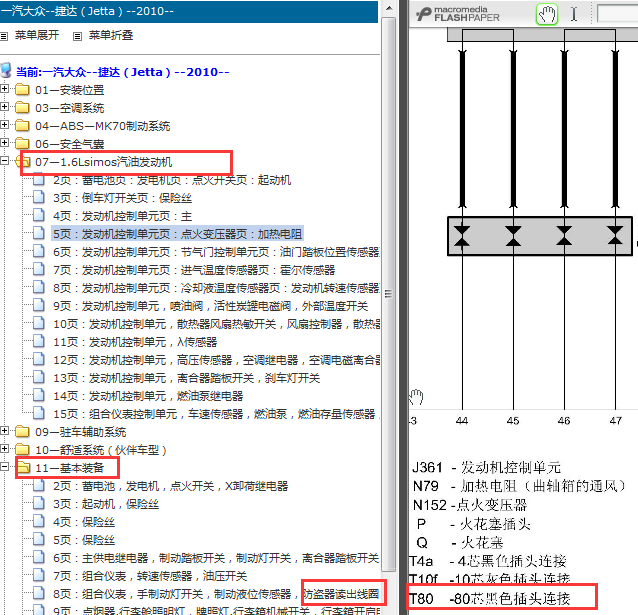Open 3页:起动机,保险丝
This screenshot has height=615, width=638.
(x=106, y=504)
